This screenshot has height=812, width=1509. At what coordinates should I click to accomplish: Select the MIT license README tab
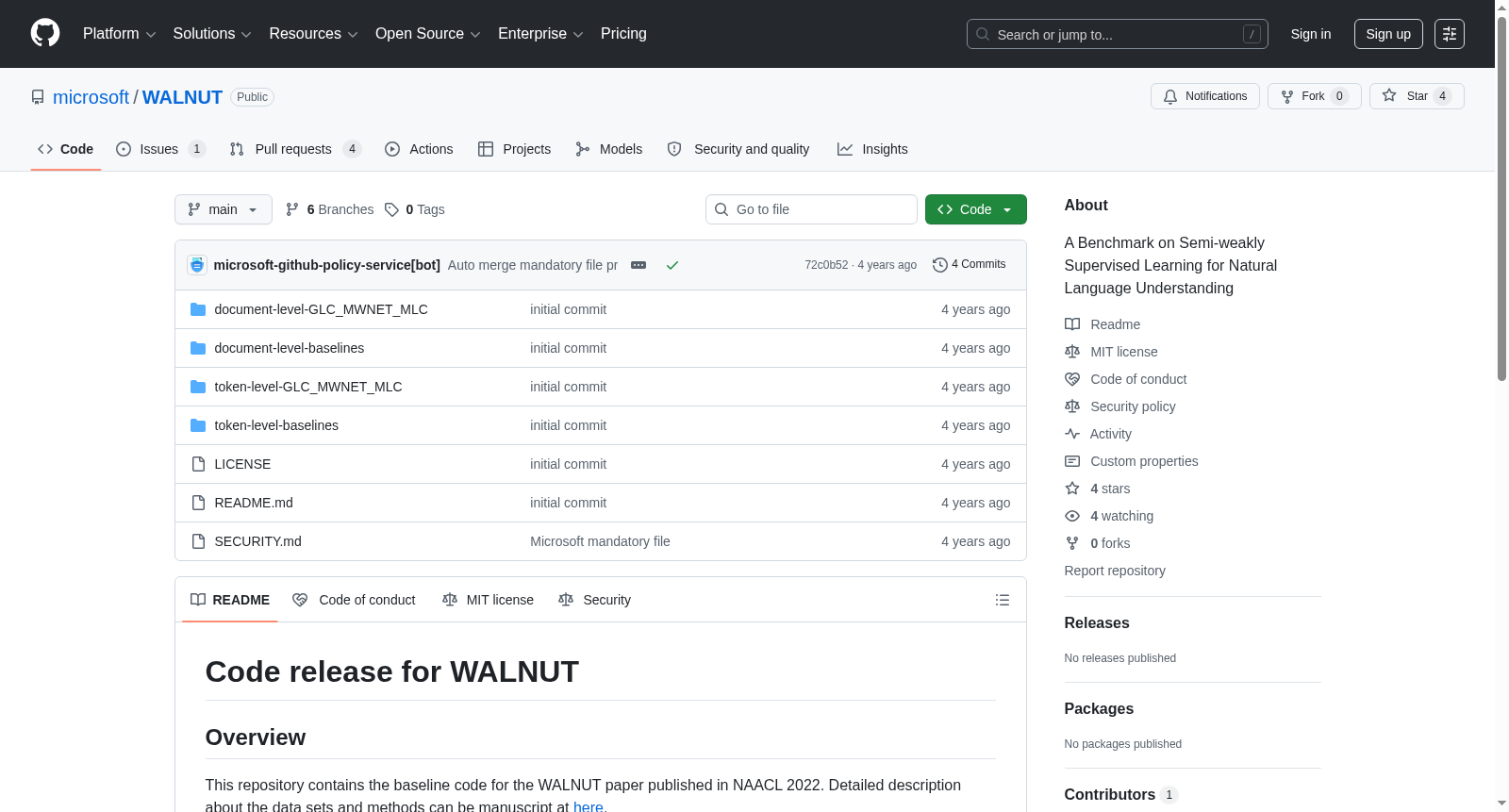tap(488, 600)
